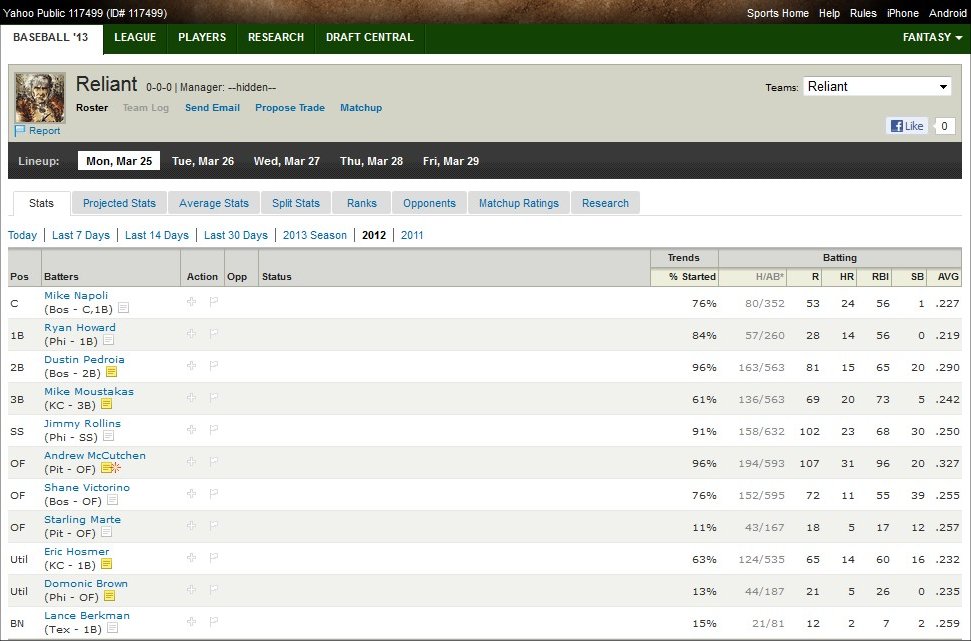Open the Help link

[829, 13]
